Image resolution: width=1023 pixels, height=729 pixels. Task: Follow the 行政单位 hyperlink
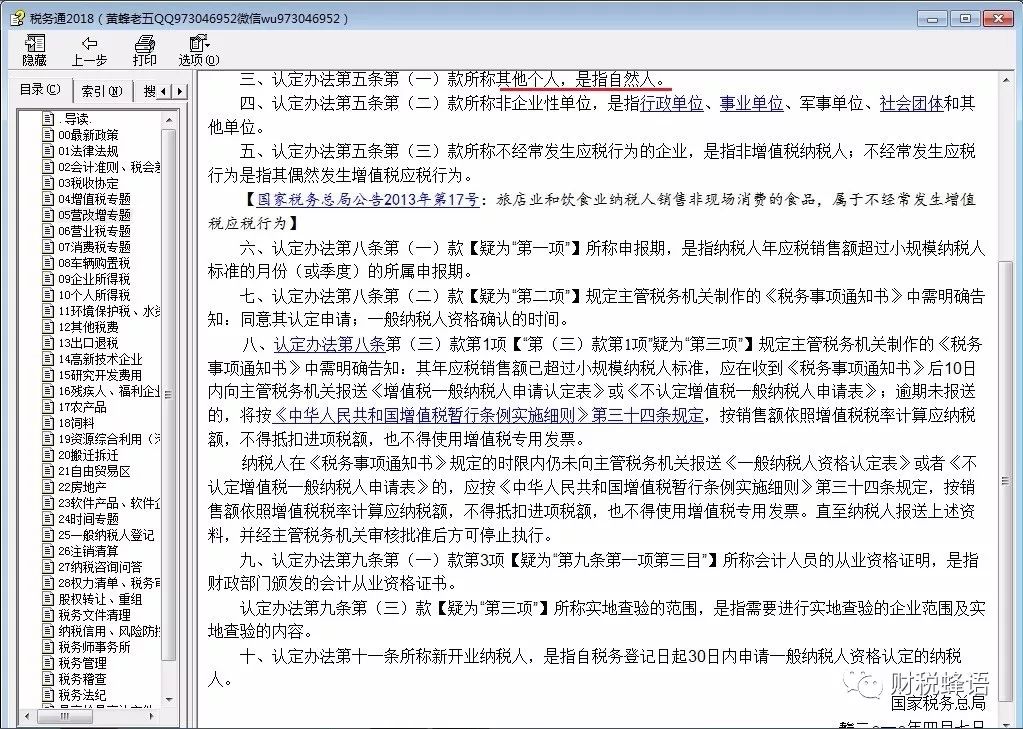pos(672,103)
